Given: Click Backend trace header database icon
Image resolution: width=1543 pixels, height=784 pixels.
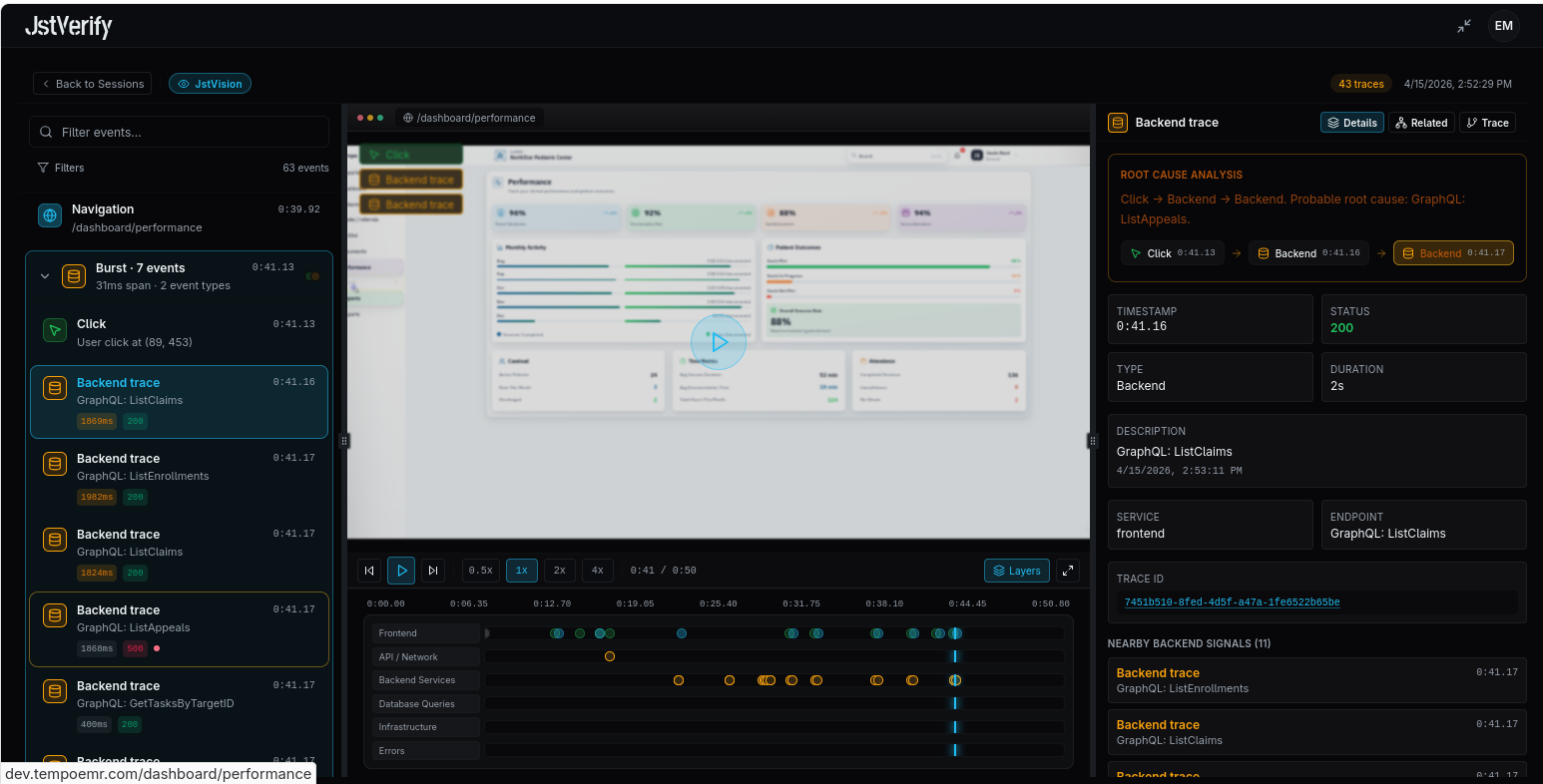Looking at the screenshot, I should [1118, 123].
